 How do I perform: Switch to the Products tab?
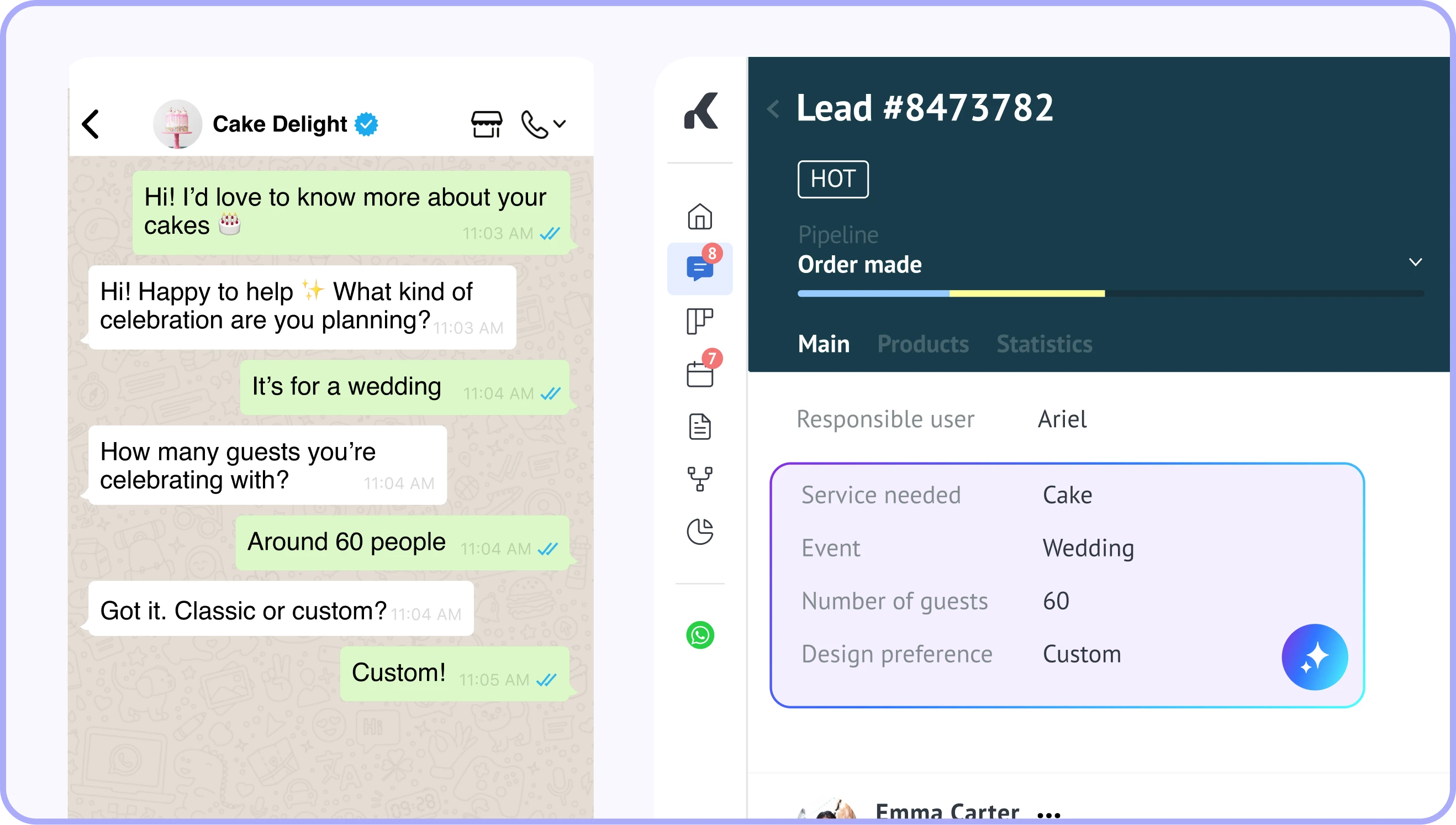pos(922,344)
